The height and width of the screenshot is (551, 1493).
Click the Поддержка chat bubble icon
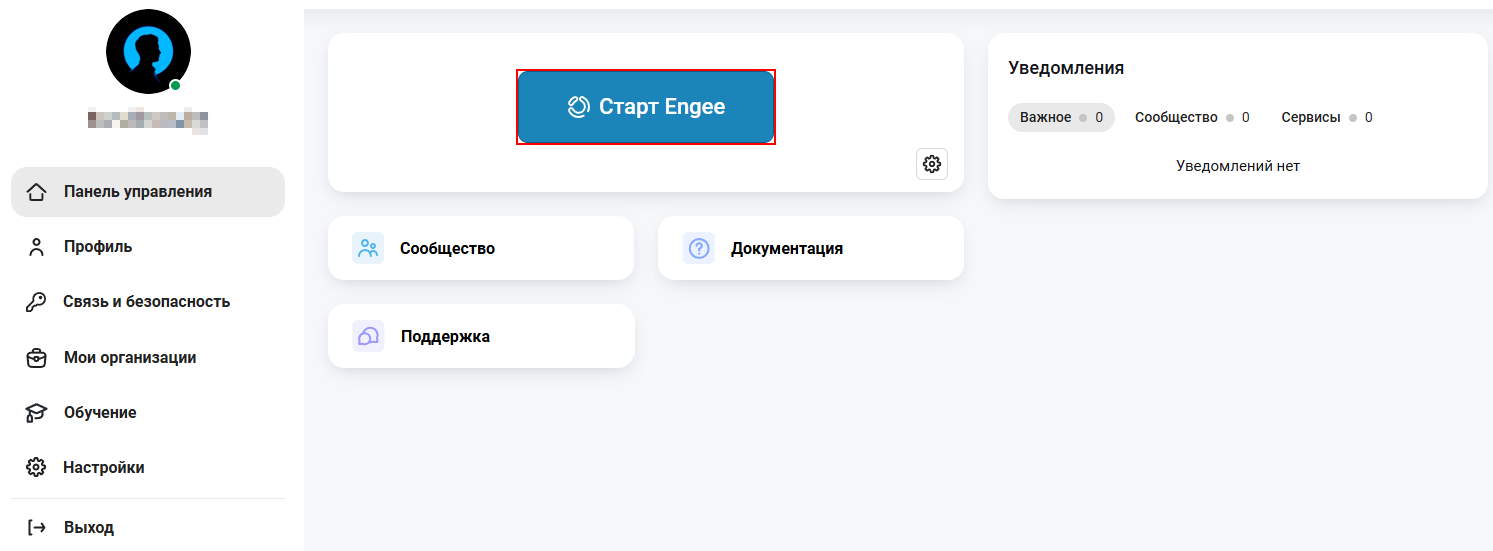tap(368, 336)
